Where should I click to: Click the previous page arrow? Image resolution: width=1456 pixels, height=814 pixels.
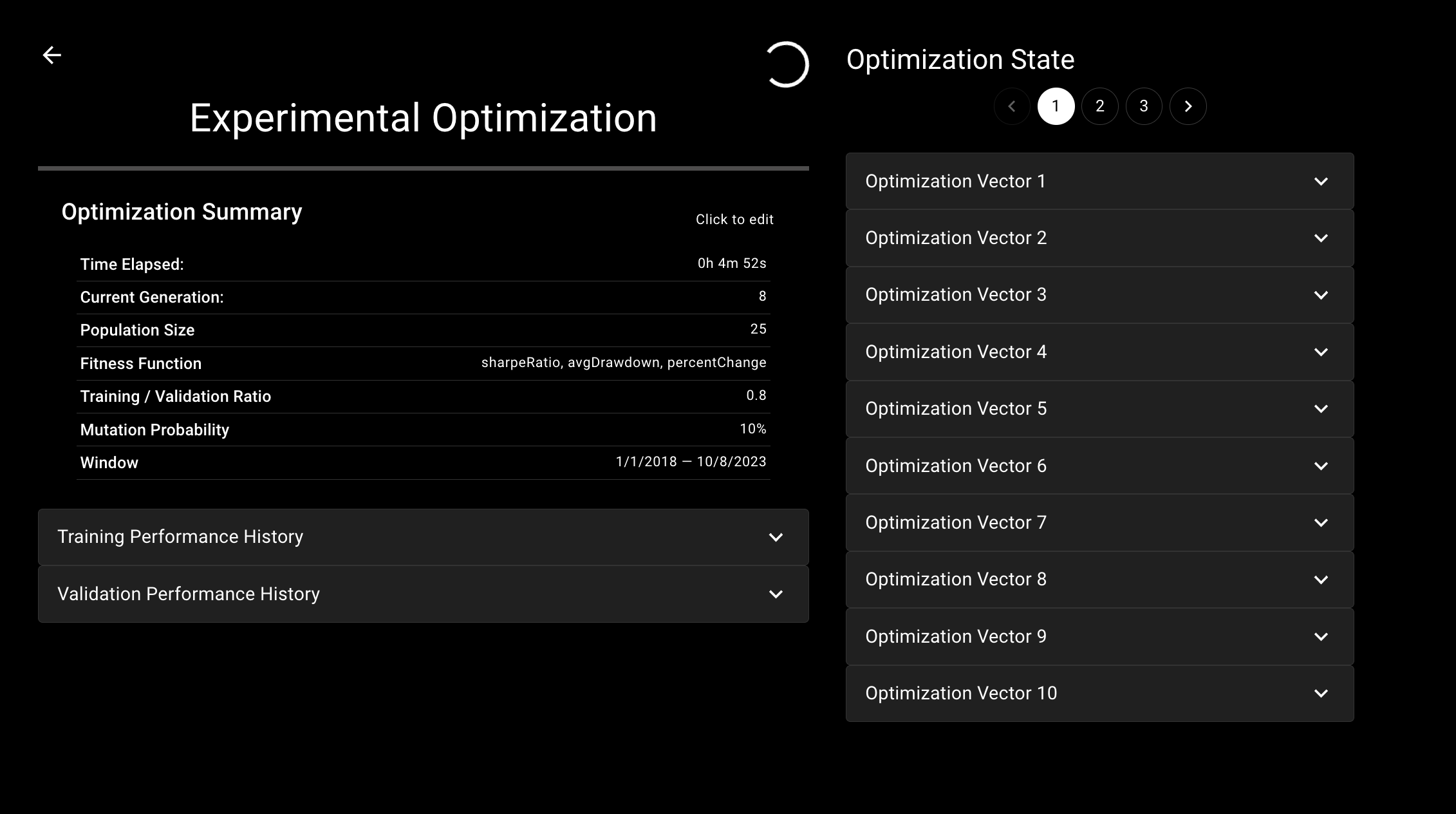[1012, 106]
